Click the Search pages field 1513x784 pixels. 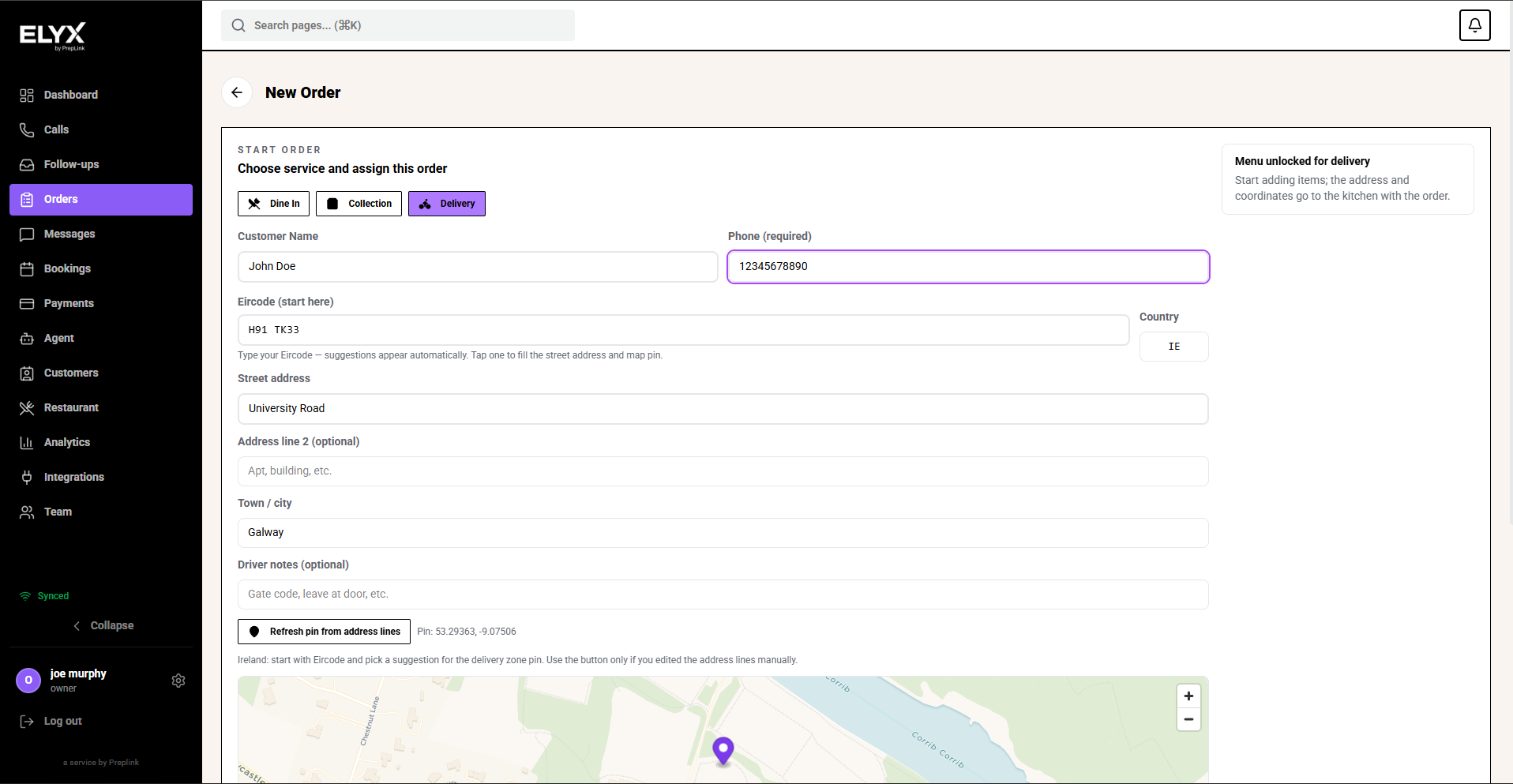click(x=398, y=25)
